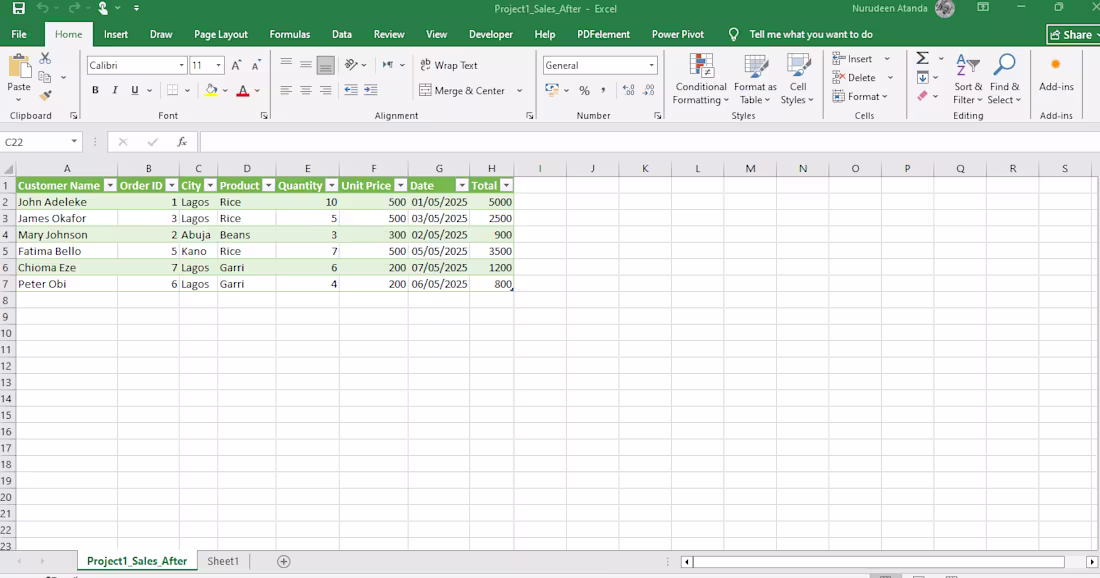Toggle Bold formatting
Image resolution: width=1100 pixels, height=578 pixels.
coord(95,90)
